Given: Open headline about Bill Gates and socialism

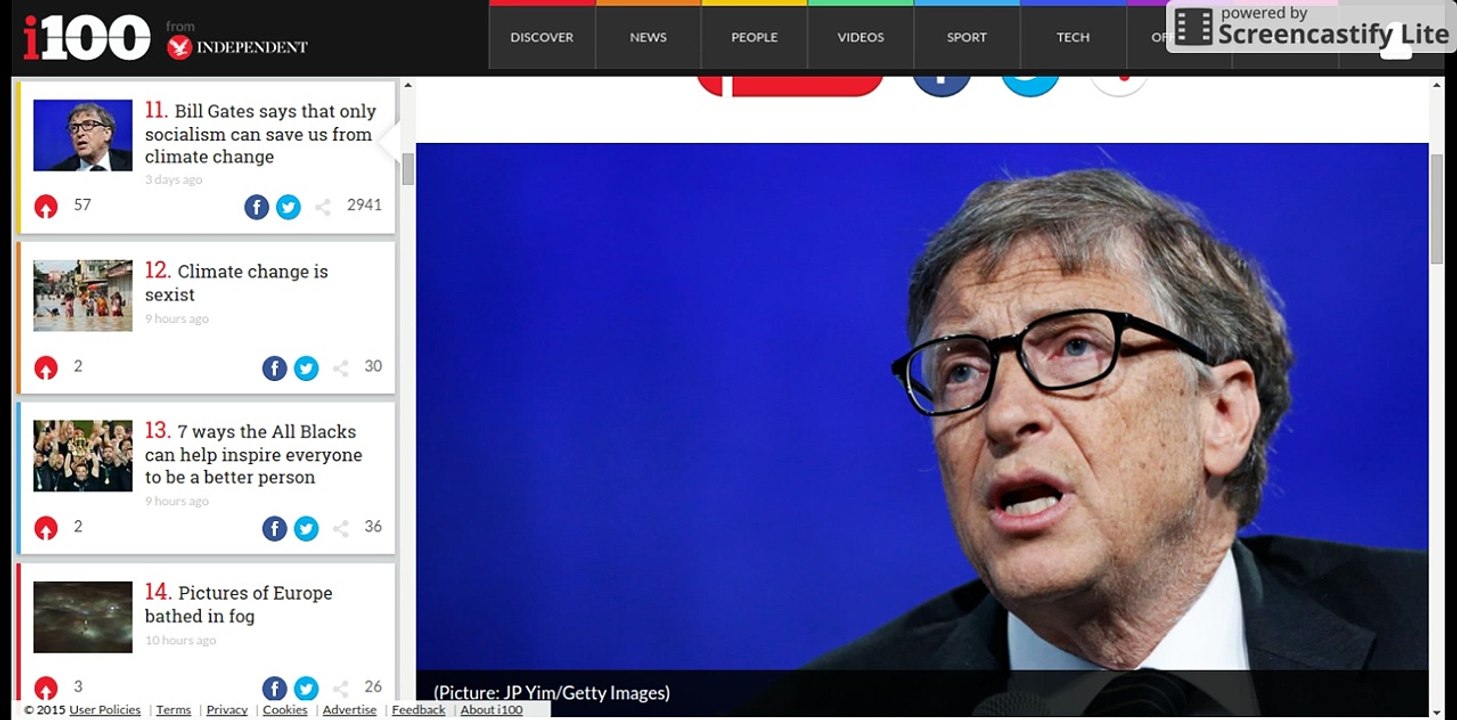Looking at the screenshot, I should click(260, 134).
